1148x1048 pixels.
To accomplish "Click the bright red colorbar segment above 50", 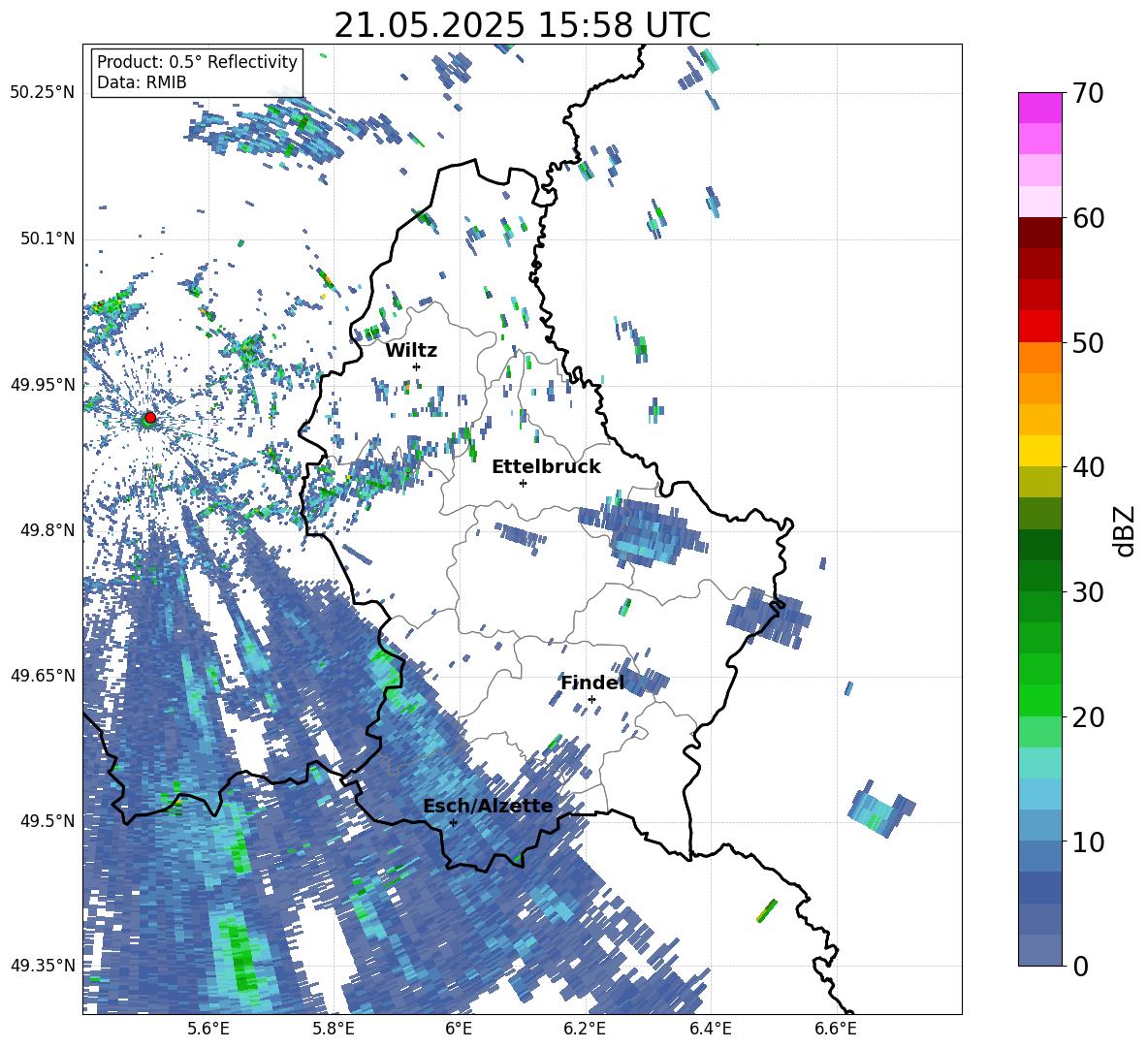I will [x=1039, y=327].
